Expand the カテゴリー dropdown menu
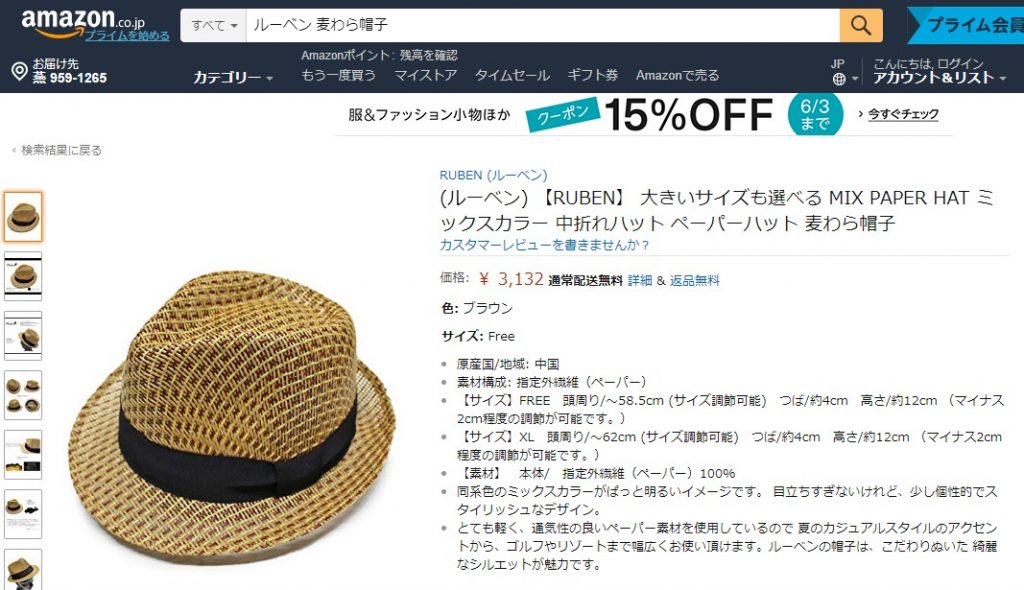Viewport: 1024px width, 590px height. pos(232,77)
